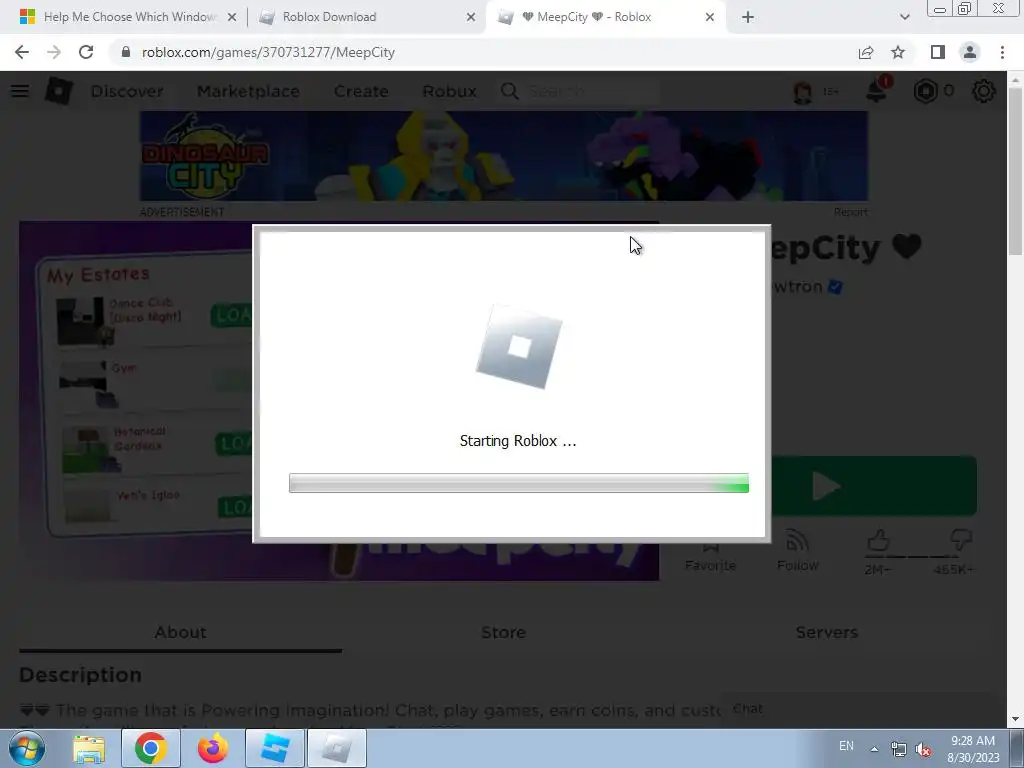Click the Roblox logo in the loading dialog
Screen dimensions: 1024x768
click(x=519, y=347)
